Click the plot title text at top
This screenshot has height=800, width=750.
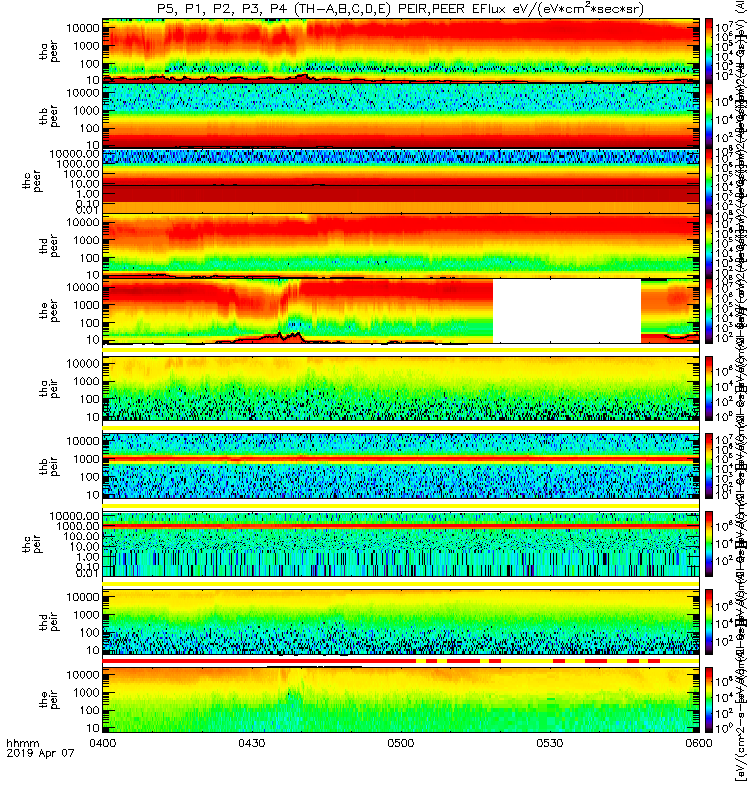pos(400,9)
